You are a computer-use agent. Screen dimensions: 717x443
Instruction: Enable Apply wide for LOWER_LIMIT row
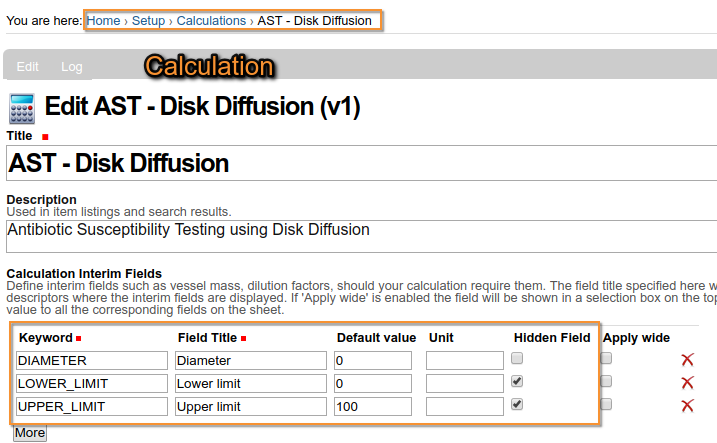click(x=606, y=381)
